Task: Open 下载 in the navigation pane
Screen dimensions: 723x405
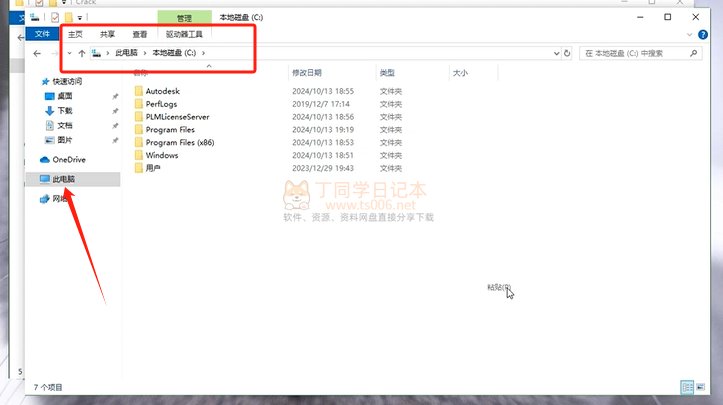Action: [65, 111]
